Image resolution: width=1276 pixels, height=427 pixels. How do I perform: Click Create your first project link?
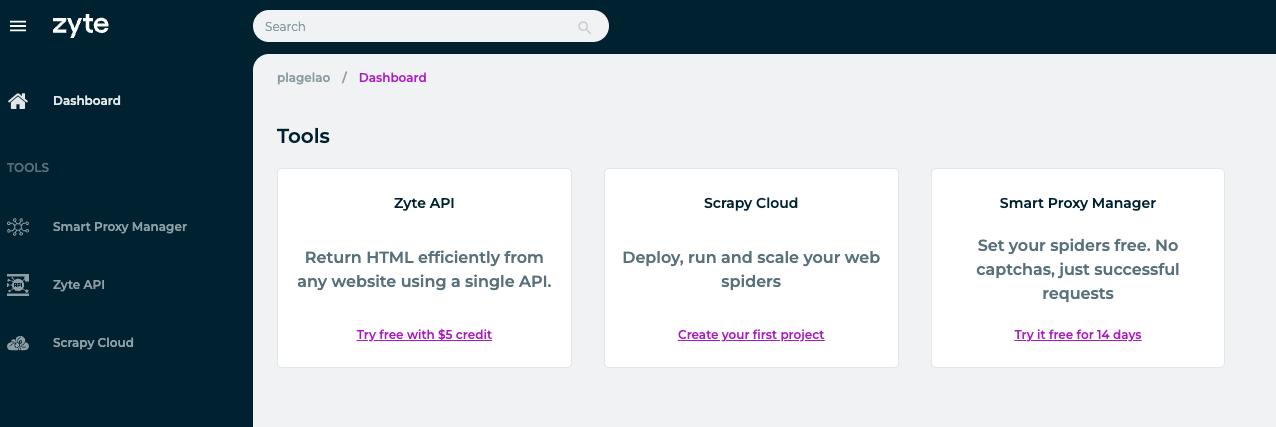[751, 335]
